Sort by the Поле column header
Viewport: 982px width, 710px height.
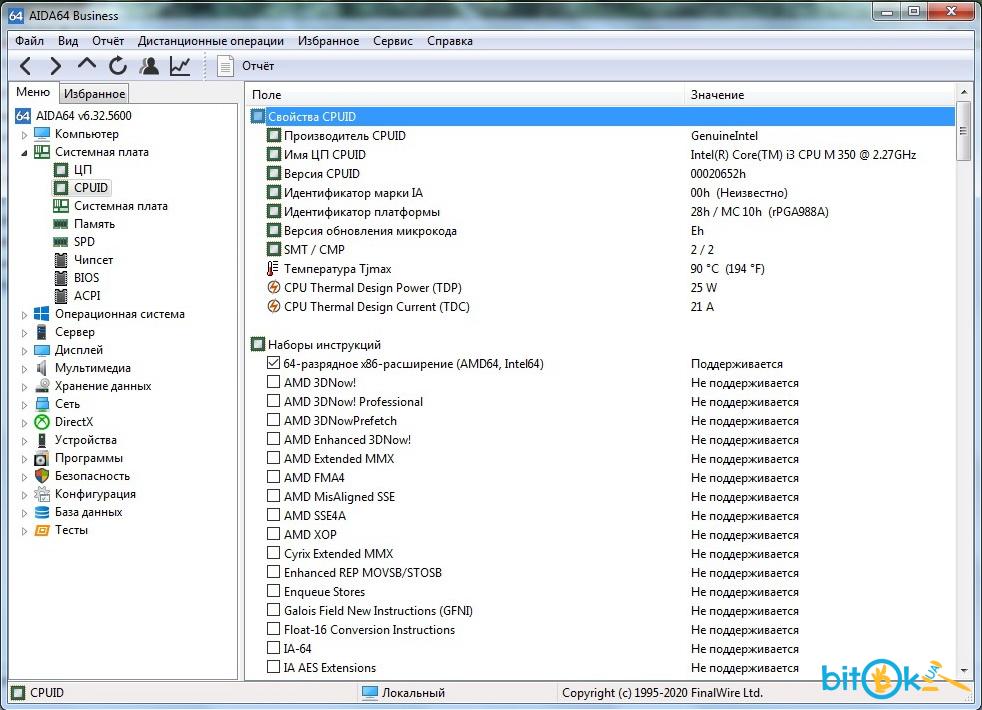click(x=465, y=95)
